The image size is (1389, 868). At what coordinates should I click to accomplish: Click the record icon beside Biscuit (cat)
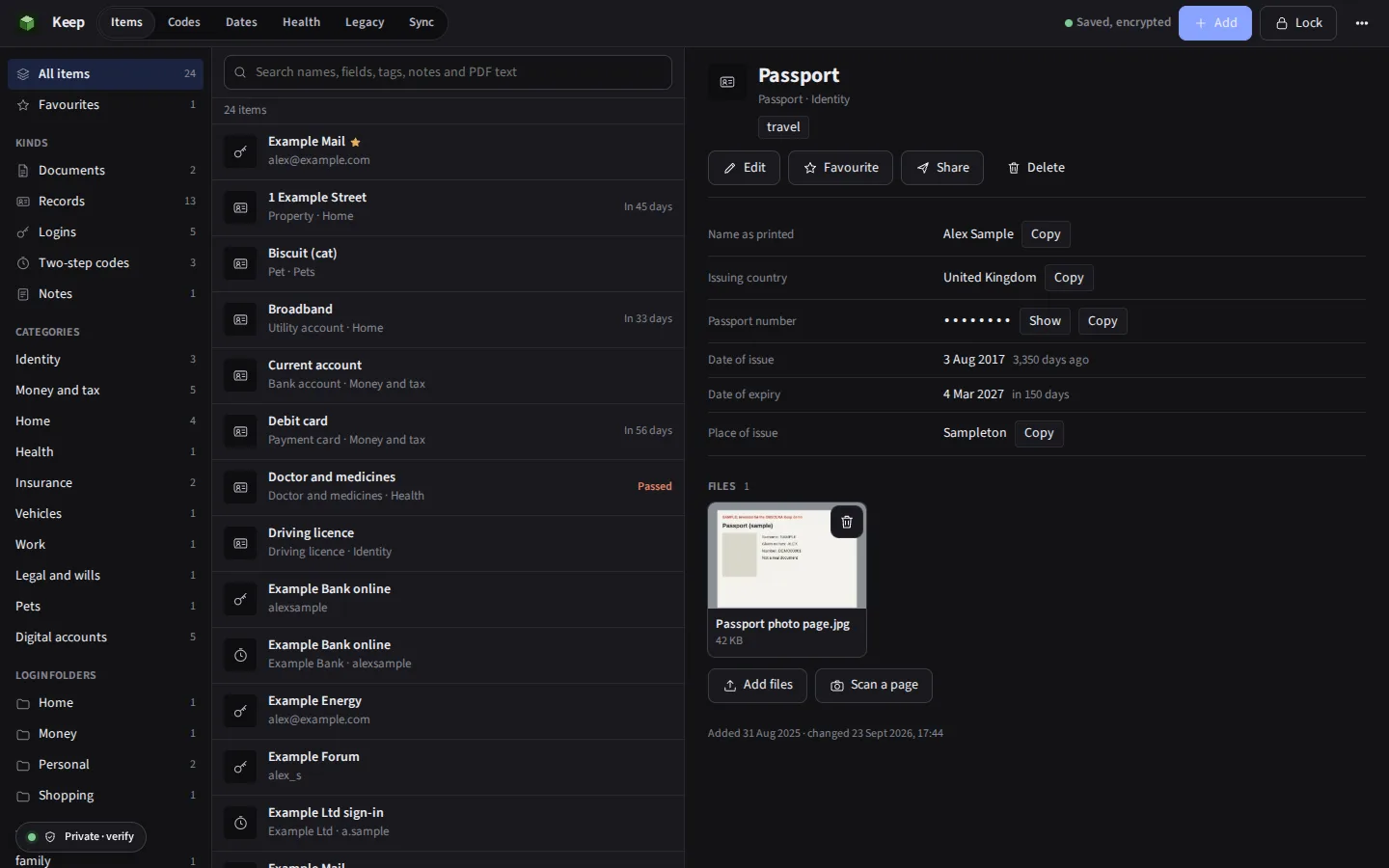click(x=241, y=263)
